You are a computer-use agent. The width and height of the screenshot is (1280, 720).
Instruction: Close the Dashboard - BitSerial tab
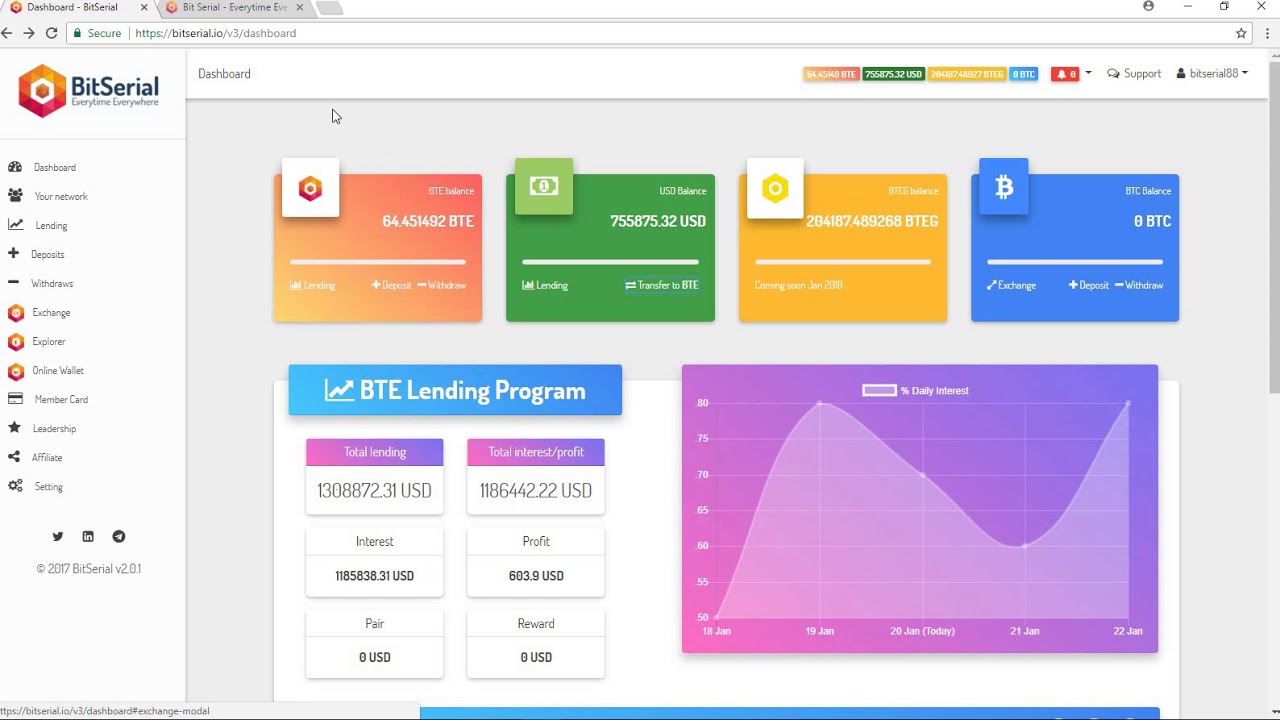144,7
